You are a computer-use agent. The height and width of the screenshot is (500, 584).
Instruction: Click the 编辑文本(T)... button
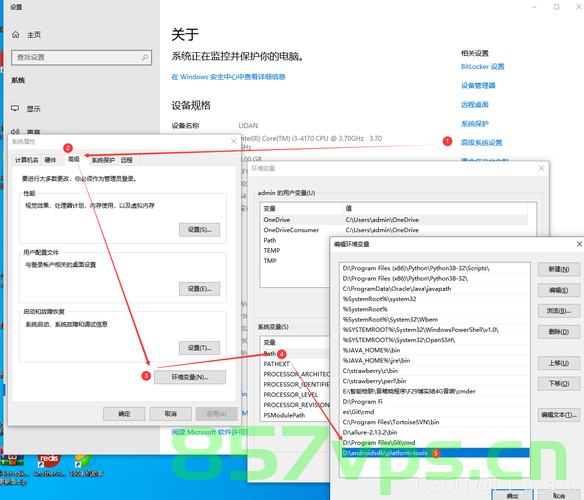click(x=559, y=415)
